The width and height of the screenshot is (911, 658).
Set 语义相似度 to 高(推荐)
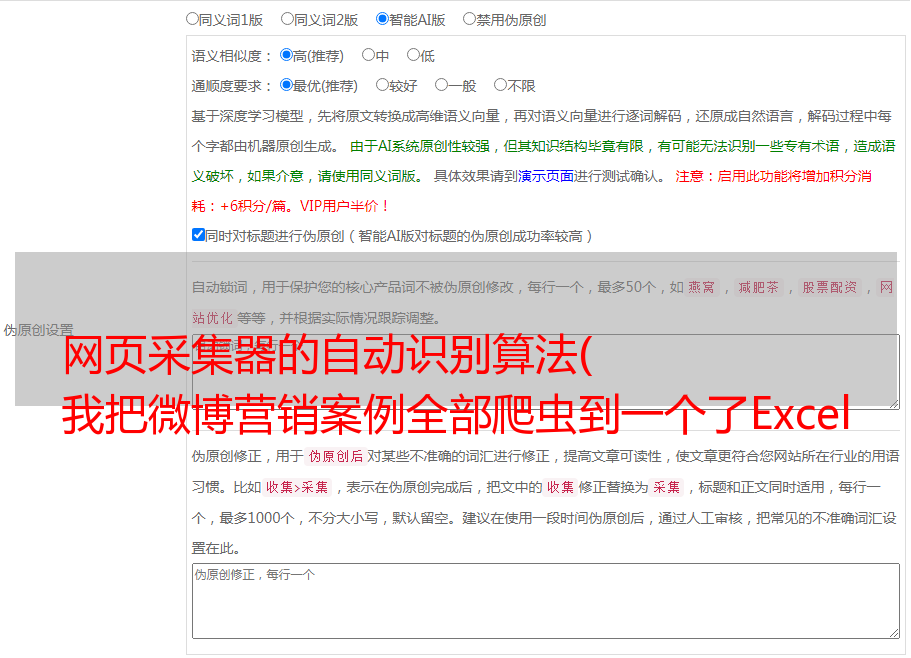click(x=286, y=55)
